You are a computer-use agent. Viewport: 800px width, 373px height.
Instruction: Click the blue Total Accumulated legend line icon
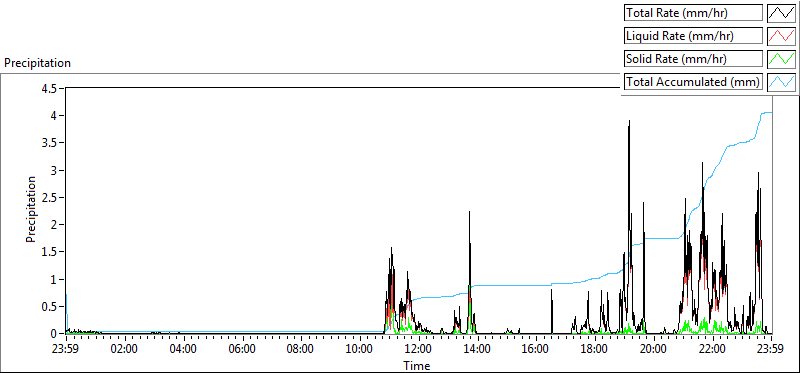[x=781, y=82]
